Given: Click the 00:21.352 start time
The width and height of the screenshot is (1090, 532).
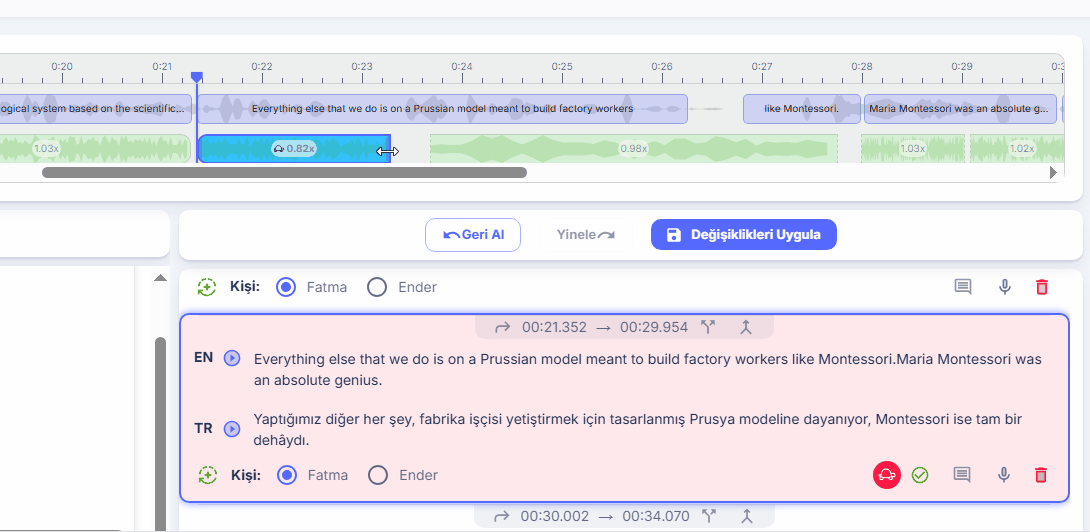Looking at the screenshot, I should 554,327.
